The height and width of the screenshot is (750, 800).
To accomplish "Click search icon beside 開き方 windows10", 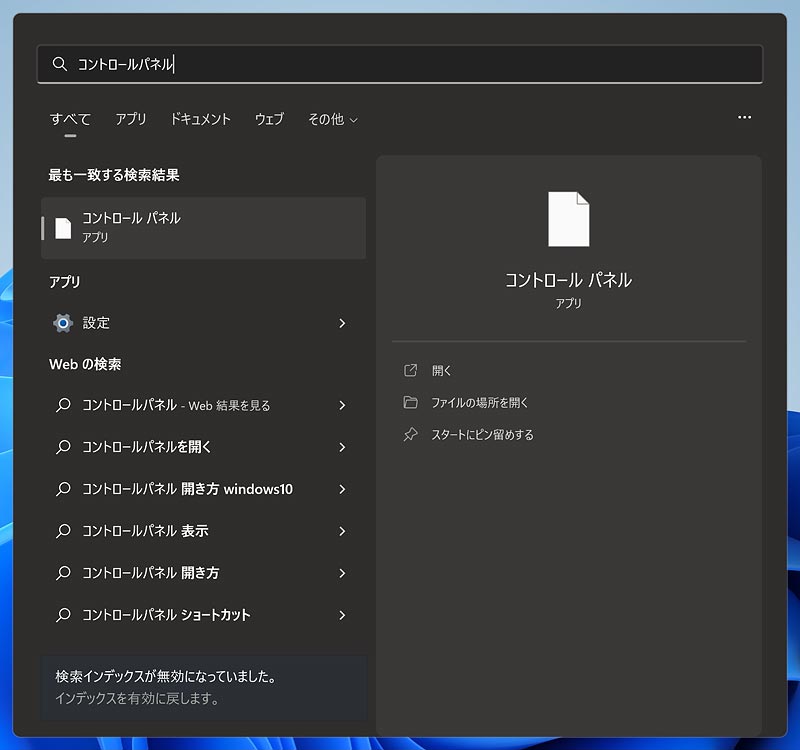I will pos(63,489).
